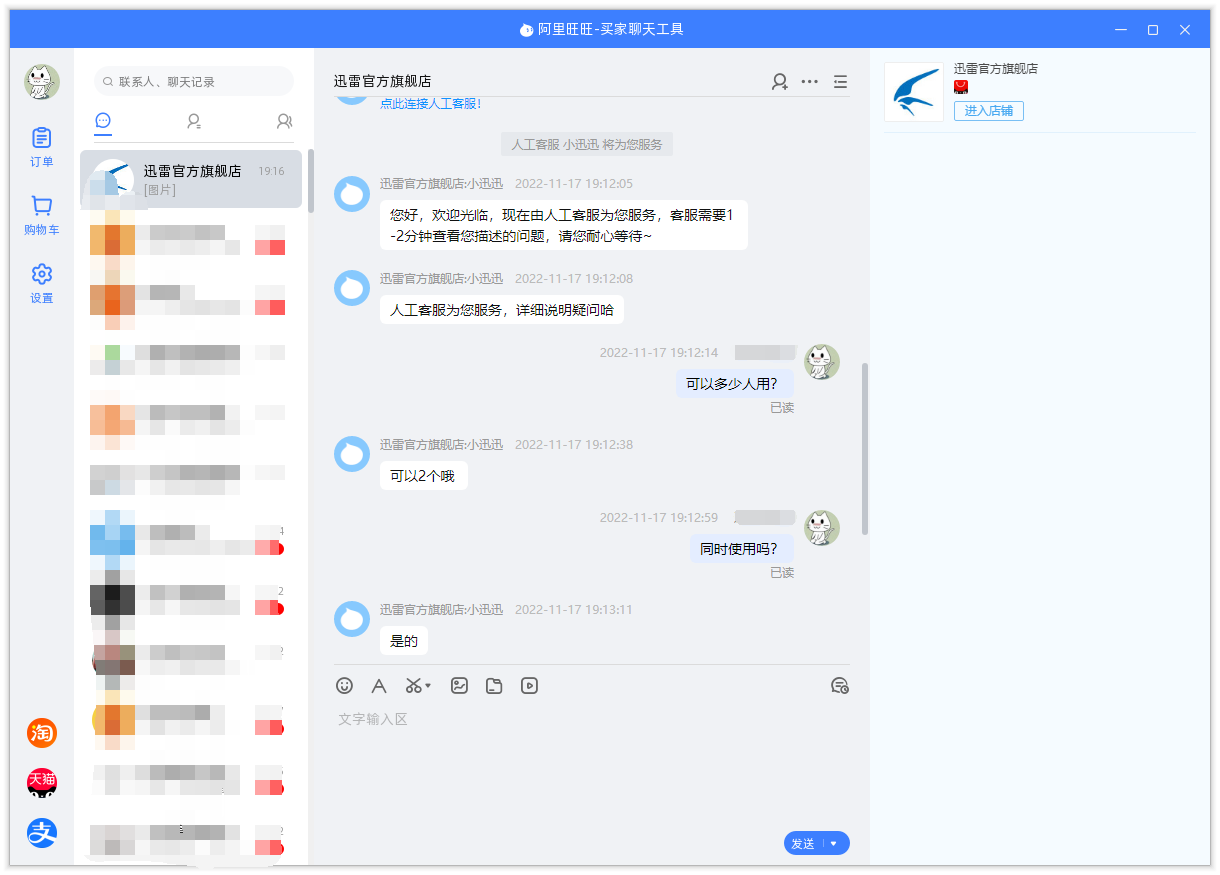Open the Tmall (天猫) shortcut icon

coord(42,783)
